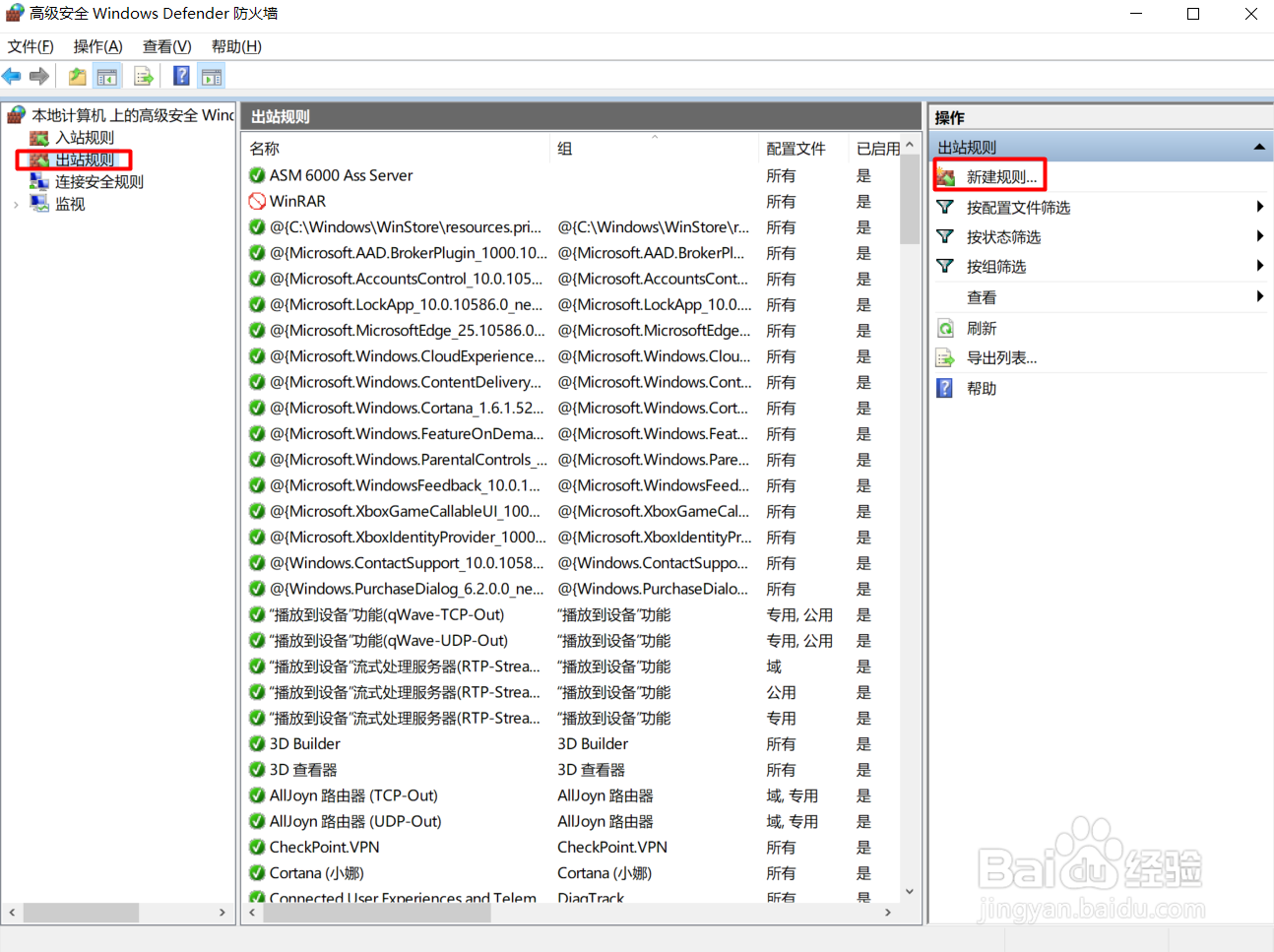
Task: Click the Up one level folder icon
Action: 77,76
